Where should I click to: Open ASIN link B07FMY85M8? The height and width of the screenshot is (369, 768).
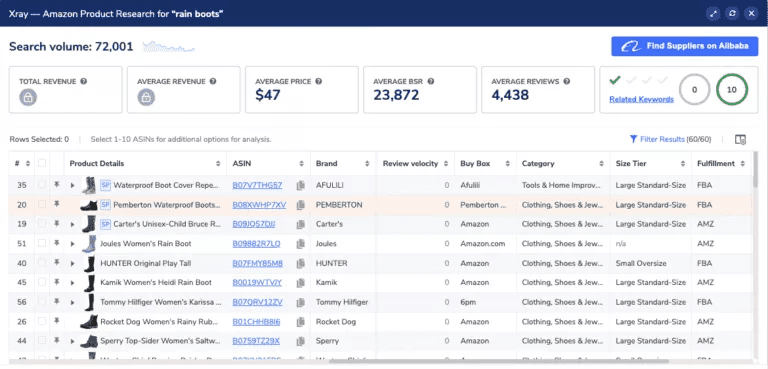point(257,264)
